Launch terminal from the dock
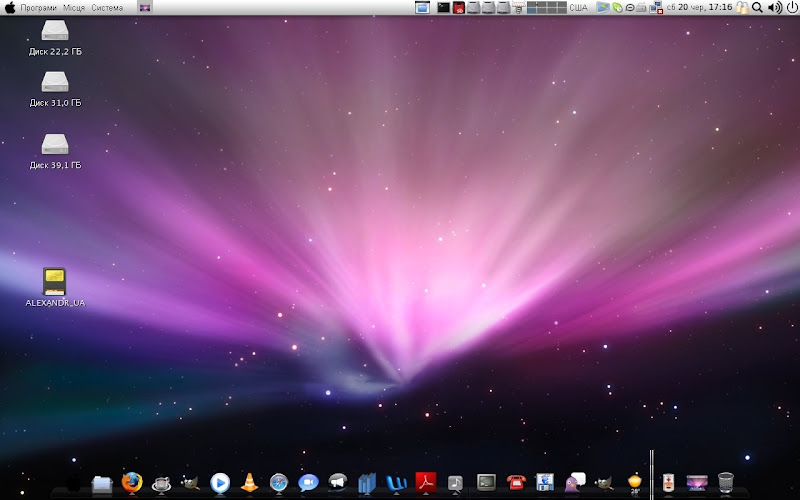Screen dimensions: 800x500 click(486, 482)
